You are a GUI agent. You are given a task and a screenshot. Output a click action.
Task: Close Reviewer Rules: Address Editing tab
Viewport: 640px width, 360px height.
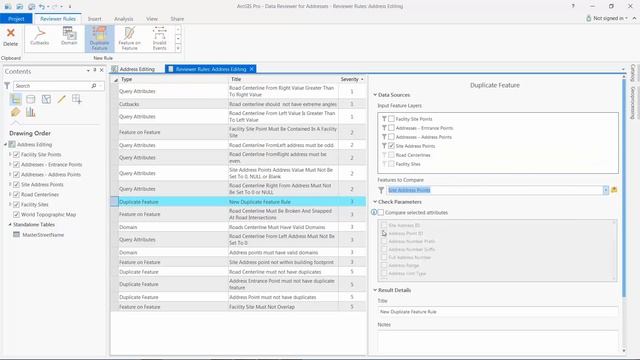coord(252,69)
